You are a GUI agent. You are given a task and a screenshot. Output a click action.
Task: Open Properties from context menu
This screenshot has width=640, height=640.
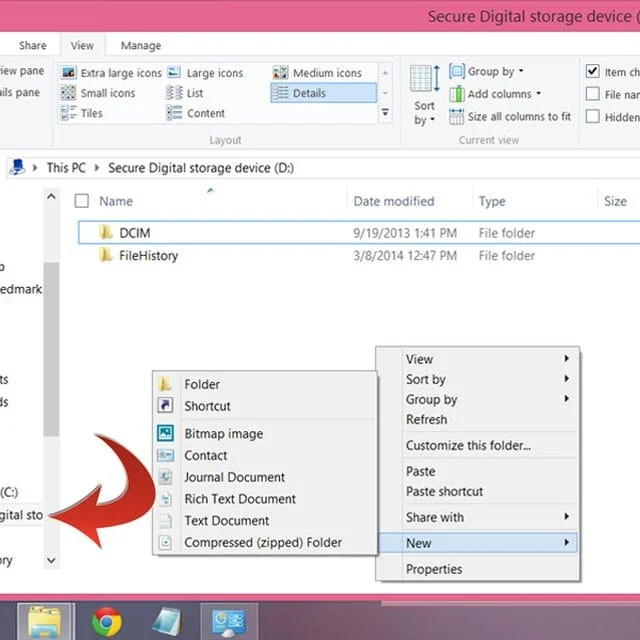(x=478, y=569)
